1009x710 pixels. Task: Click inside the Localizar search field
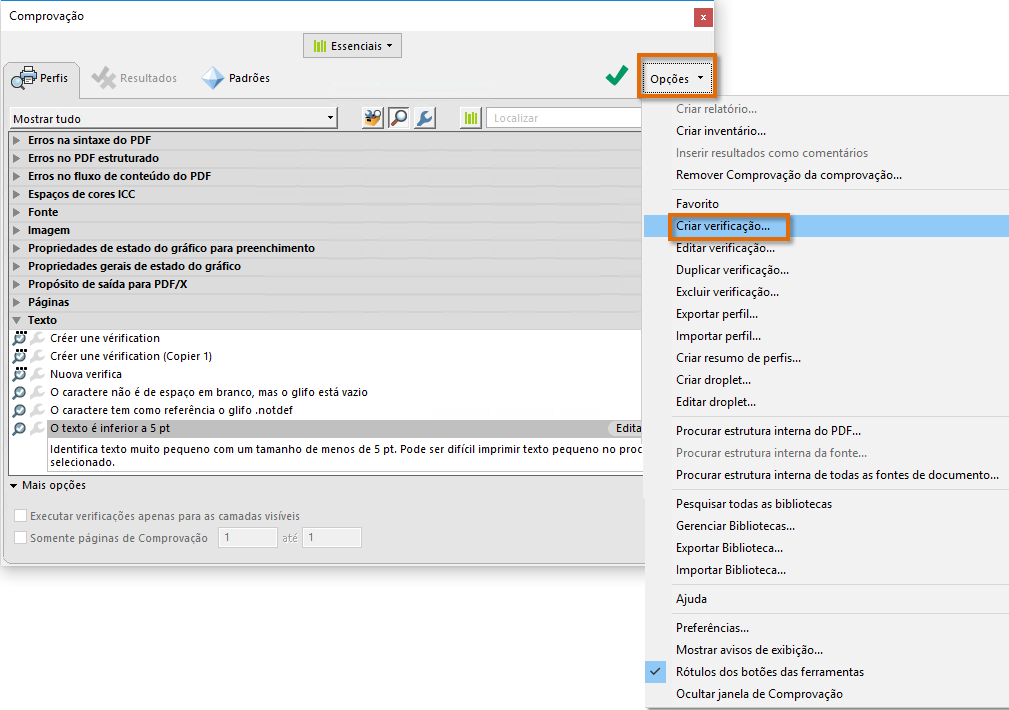[560, 117]
